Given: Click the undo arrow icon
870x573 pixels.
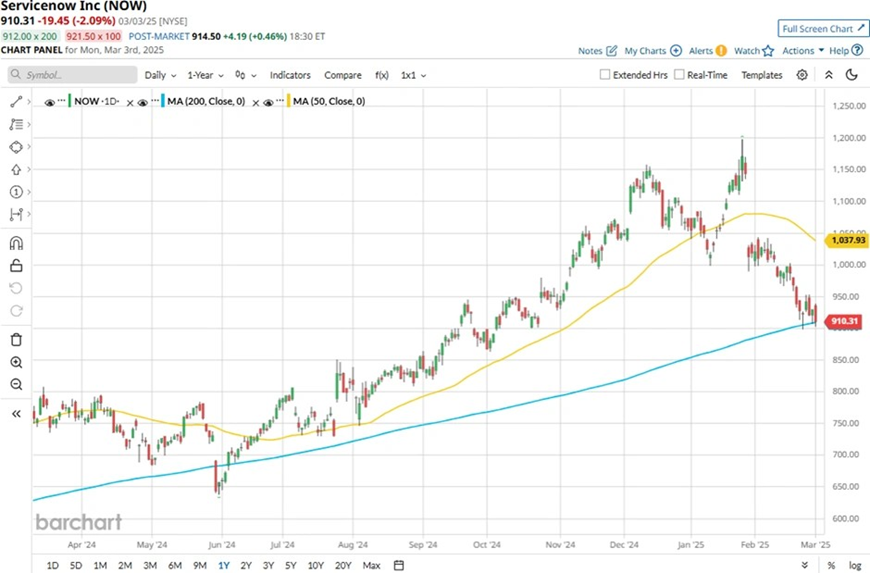Looking at the screenshot, I should click(16, 288).
